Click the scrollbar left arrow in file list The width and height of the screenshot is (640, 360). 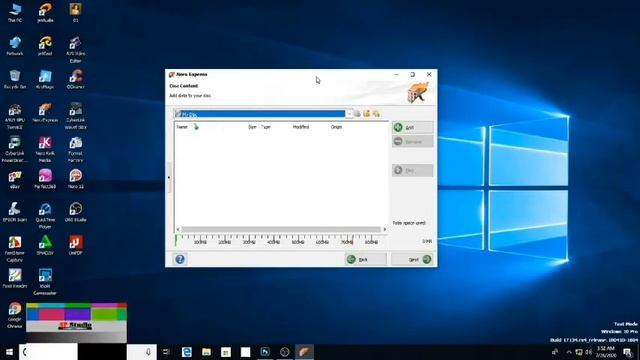pyautogui.click(x=178, y=229)
